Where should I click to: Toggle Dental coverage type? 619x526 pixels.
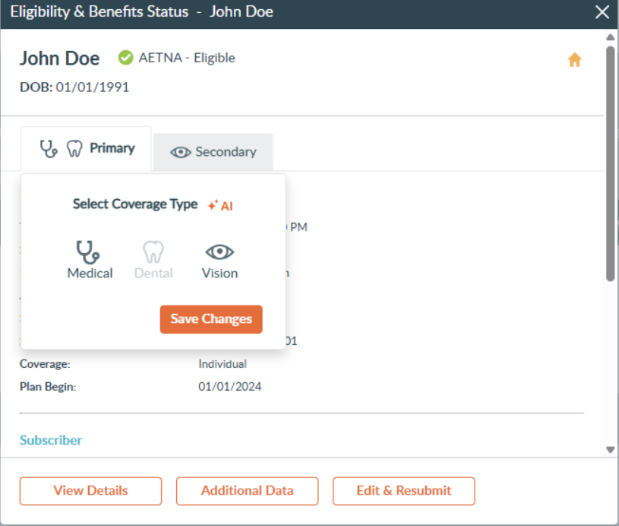pos(153,259)
